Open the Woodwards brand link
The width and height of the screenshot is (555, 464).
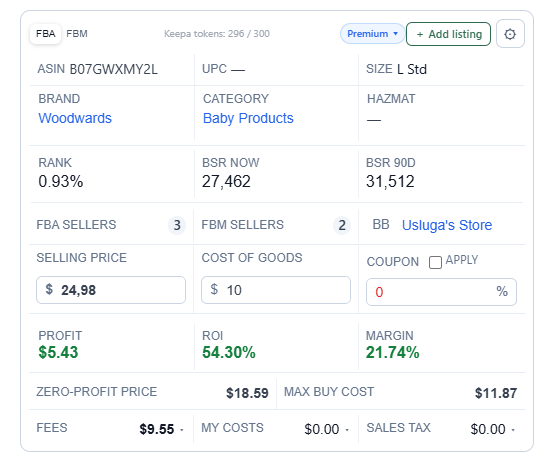coord(75,118)
